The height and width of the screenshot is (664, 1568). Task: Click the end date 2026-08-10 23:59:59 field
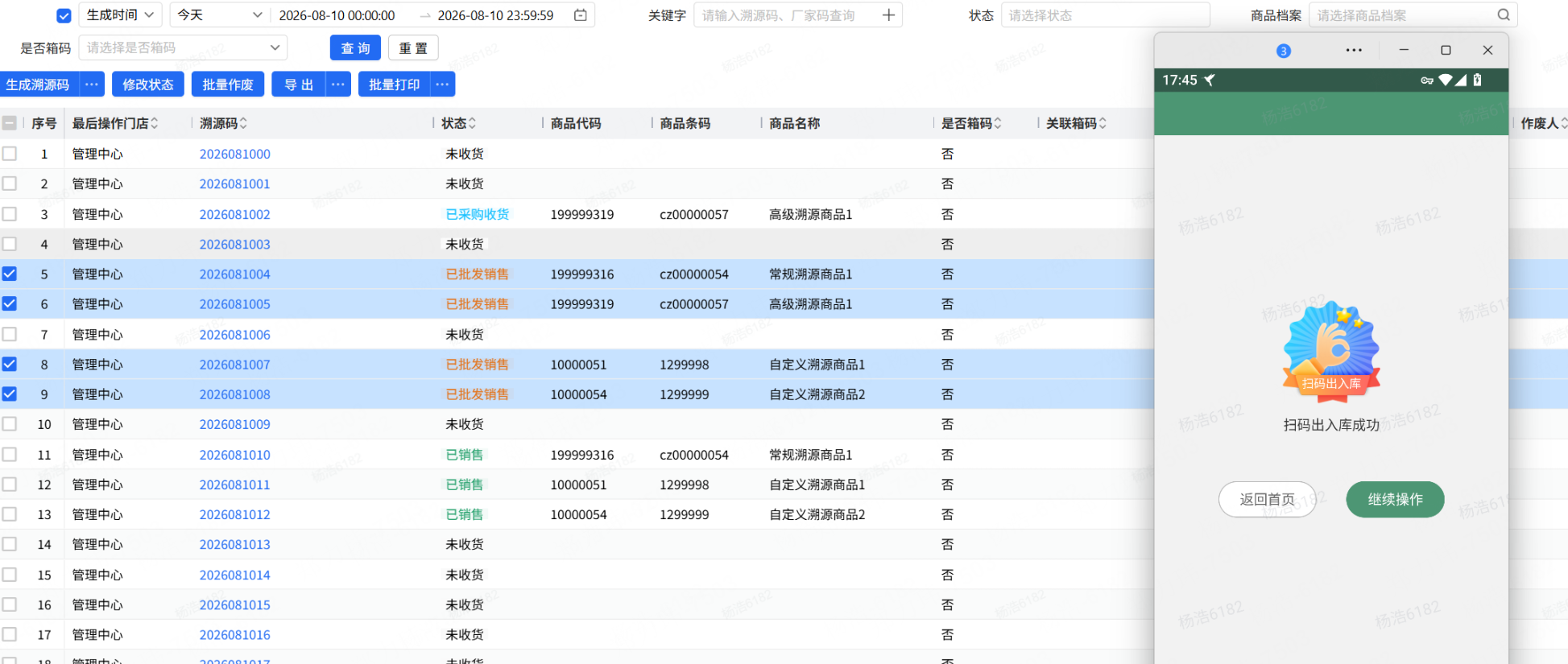[x=495, y=15]
